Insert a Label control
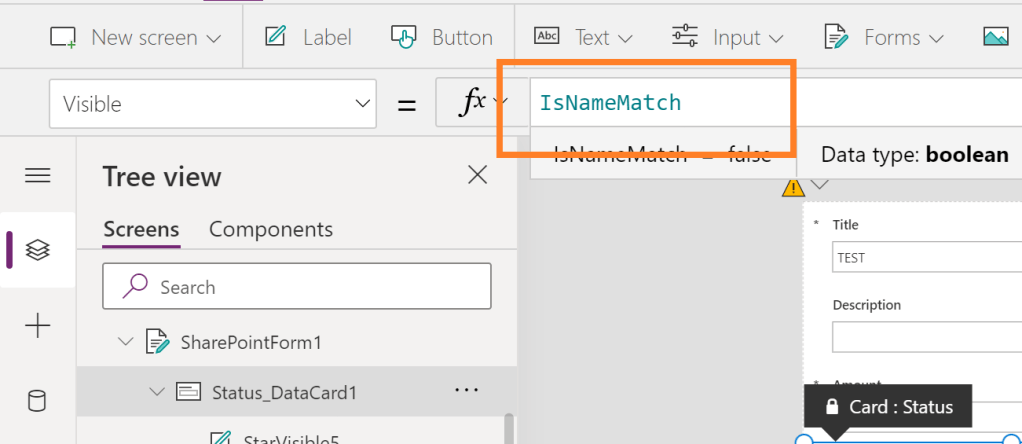Viewport: 1022px width, 444px height. pos(308,38)
